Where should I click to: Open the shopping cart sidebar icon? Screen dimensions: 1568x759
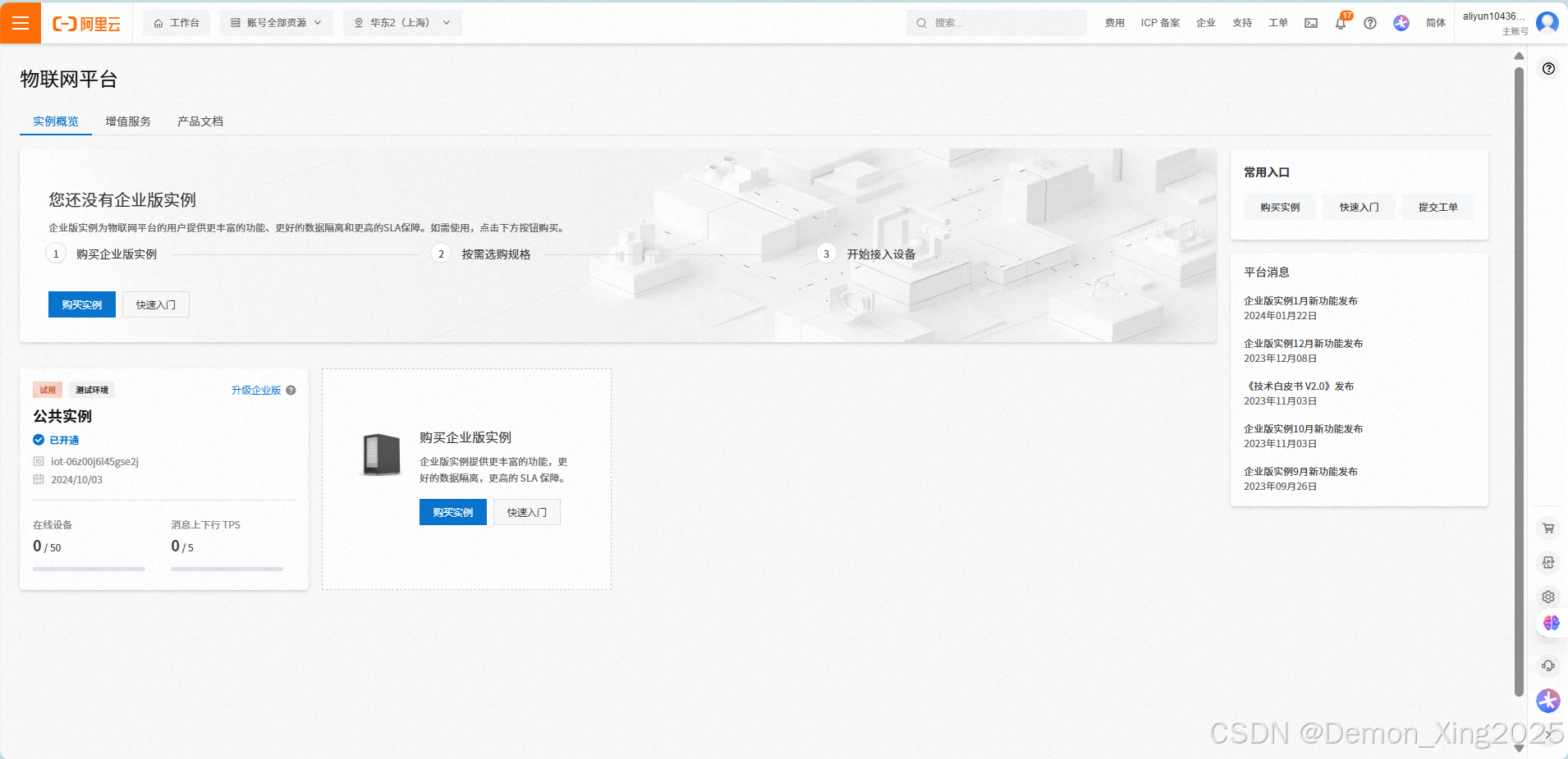coord(1548,528)
